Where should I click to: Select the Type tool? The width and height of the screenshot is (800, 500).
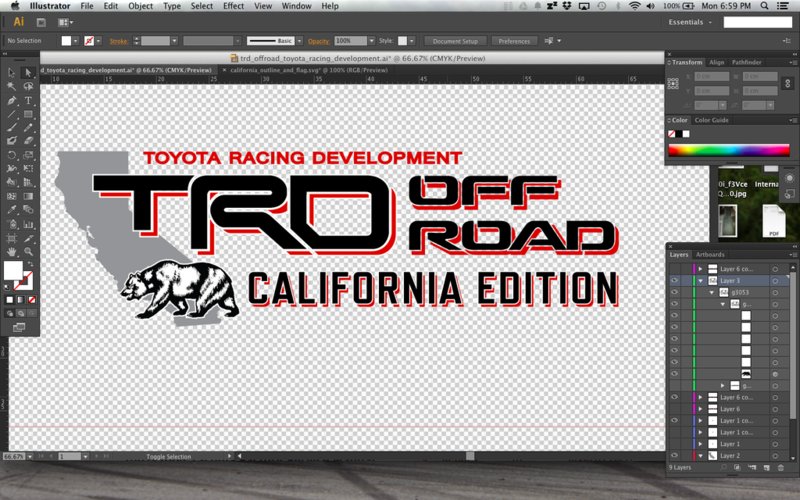pyautogui.click(x=28, y=101)
